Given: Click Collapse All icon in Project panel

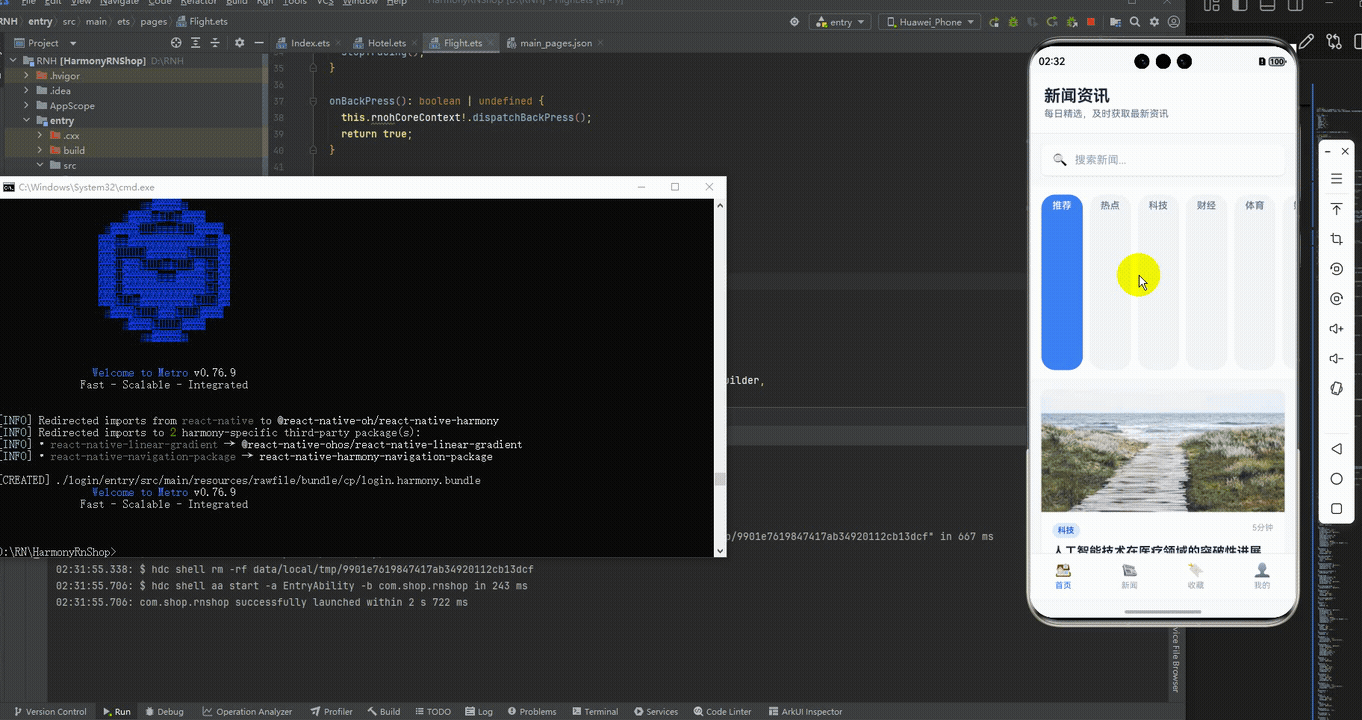Looking at the screenshot, I should click(x=215, y=43).
